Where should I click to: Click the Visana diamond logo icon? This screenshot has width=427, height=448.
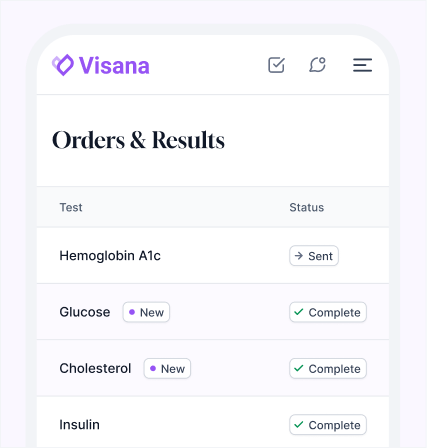tap(63, 65)
